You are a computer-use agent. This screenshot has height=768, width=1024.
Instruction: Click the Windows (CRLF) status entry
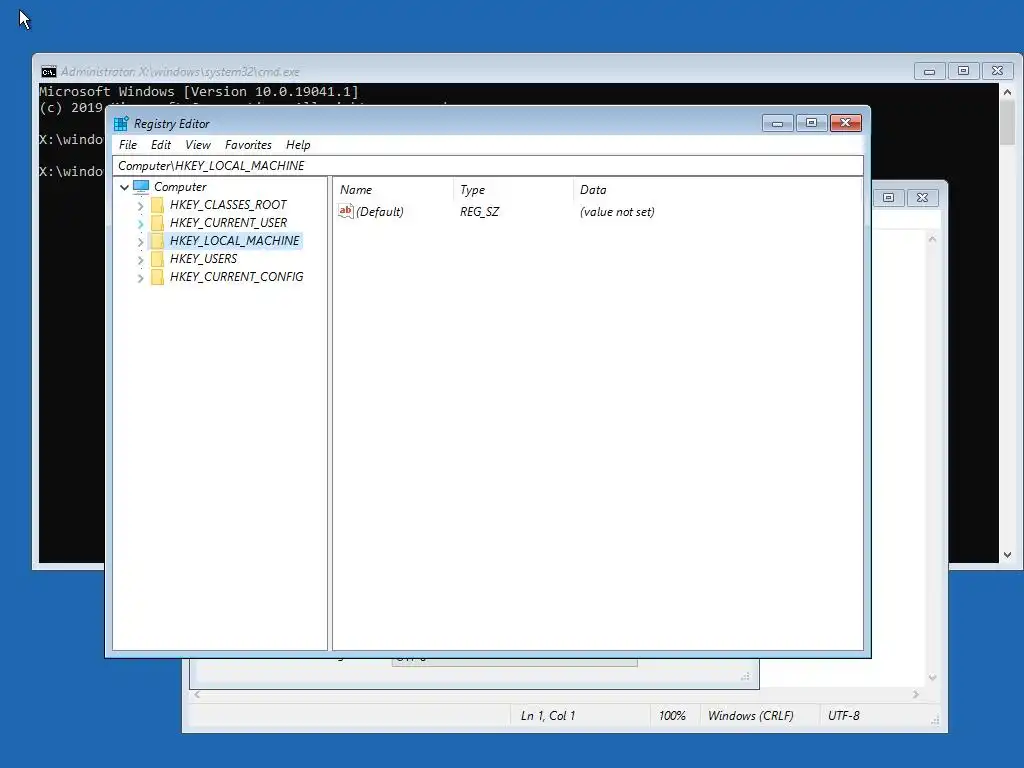(750, 716)
